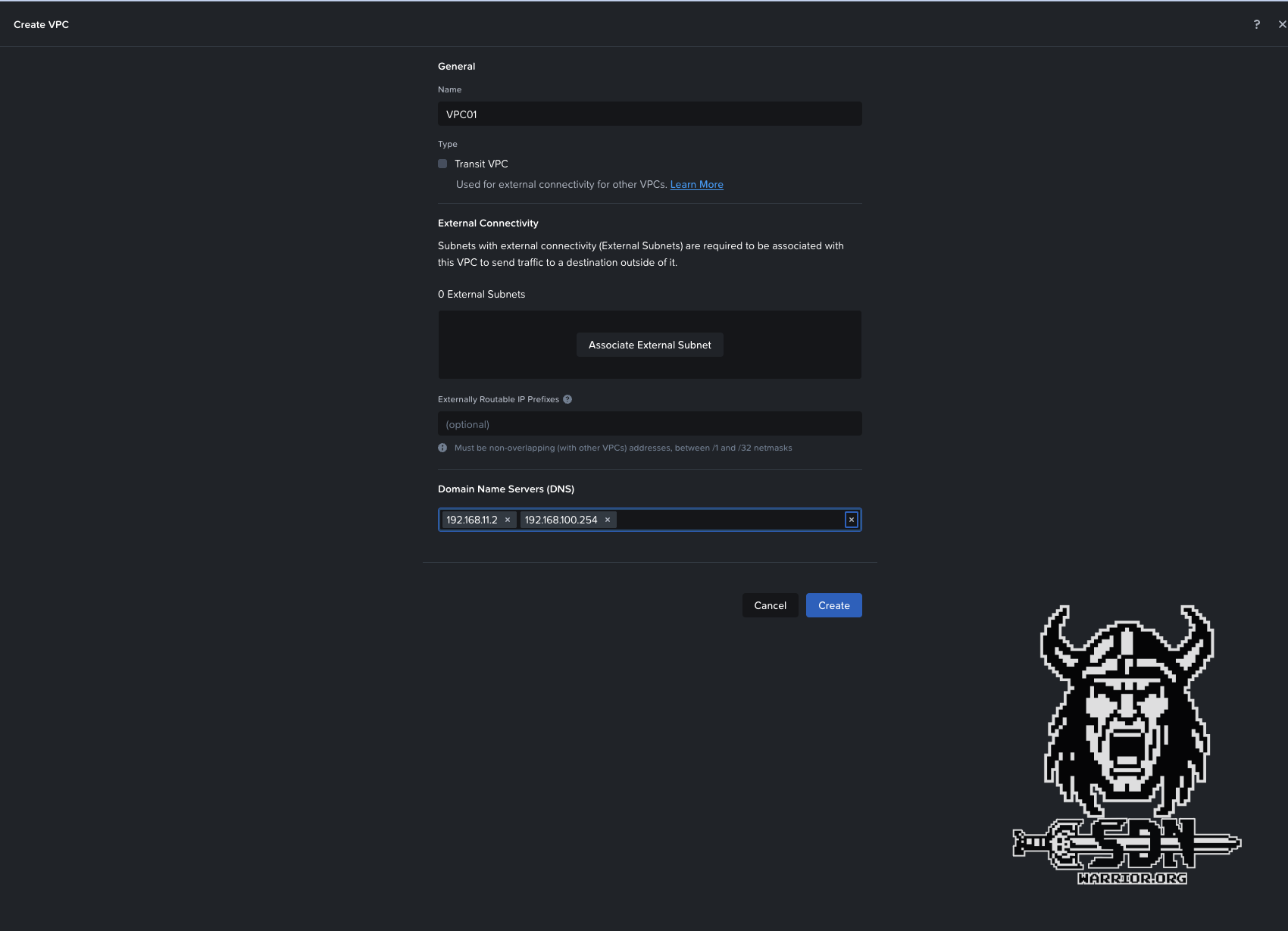Remove the 192.168.11.2 DNS entry
Image resolution: width=1288 pixels, height=931 pixels.
508,520
